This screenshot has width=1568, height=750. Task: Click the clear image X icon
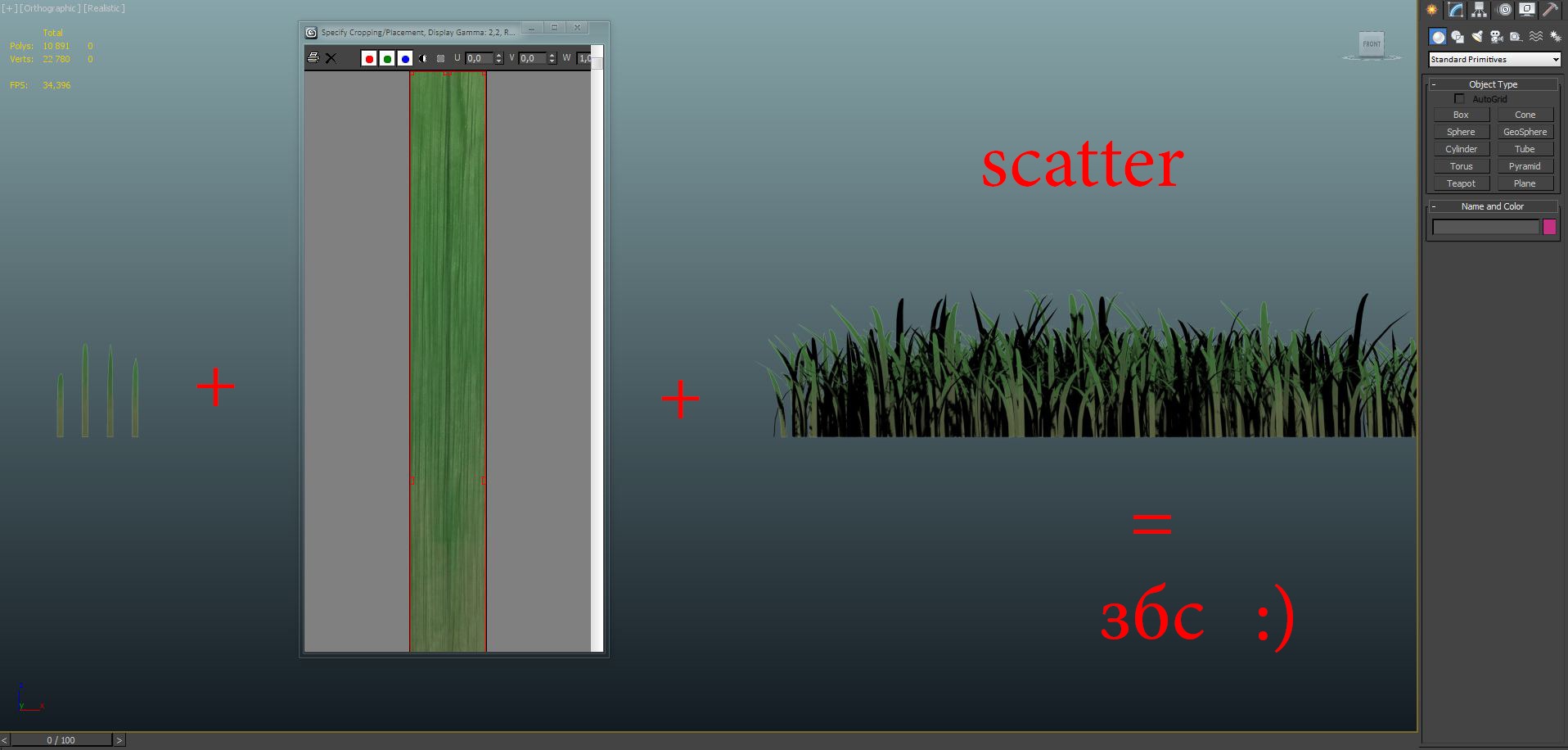(331, 58)
